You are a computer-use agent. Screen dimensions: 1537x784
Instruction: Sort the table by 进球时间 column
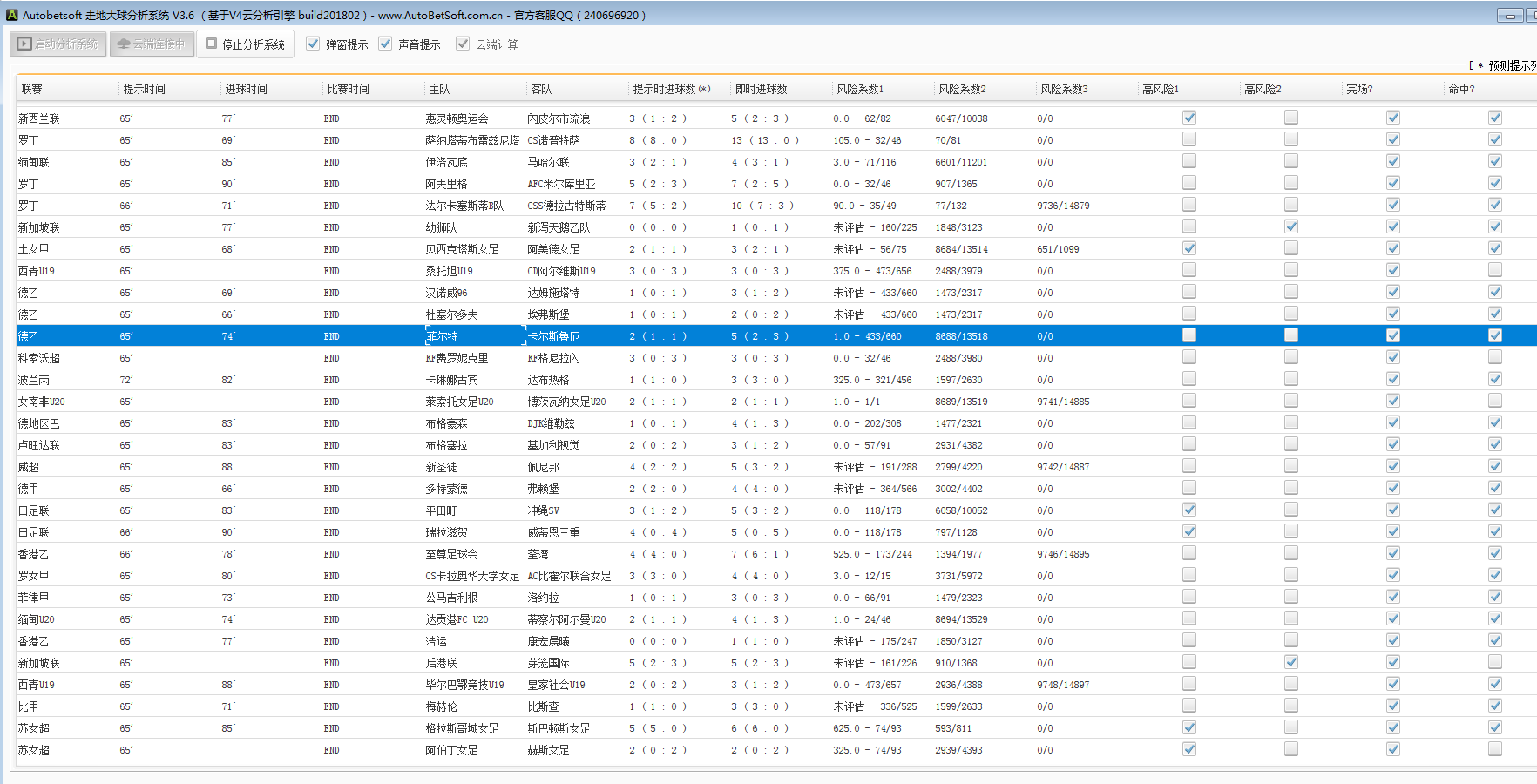click(247, 89)
